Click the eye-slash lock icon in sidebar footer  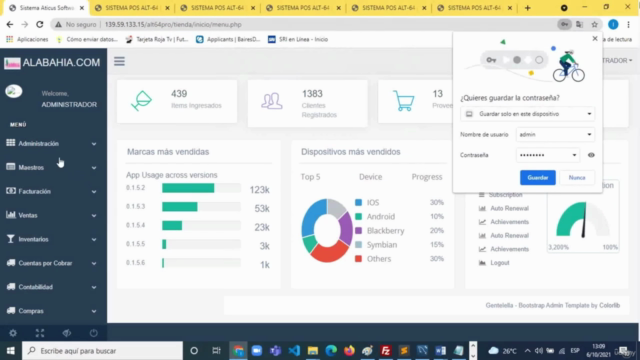(x=67, y=333)
